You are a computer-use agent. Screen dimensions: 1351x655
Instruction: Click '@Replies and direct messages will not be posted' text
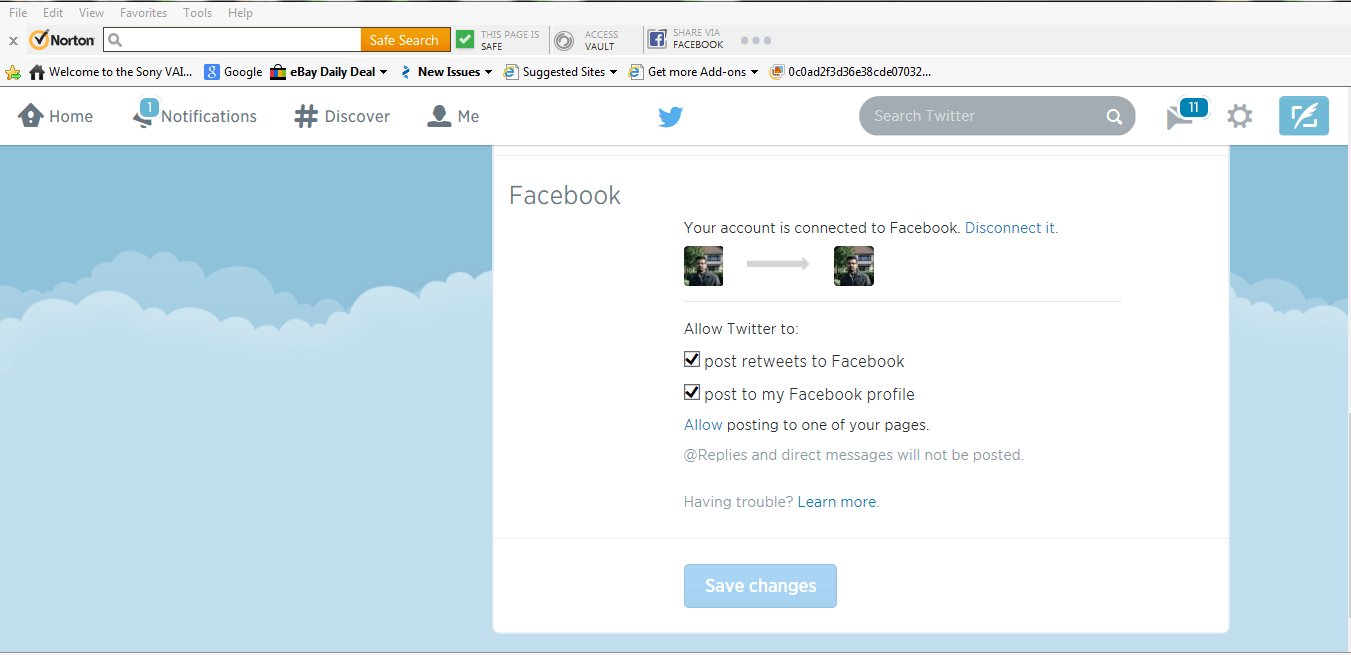point(854,455)
